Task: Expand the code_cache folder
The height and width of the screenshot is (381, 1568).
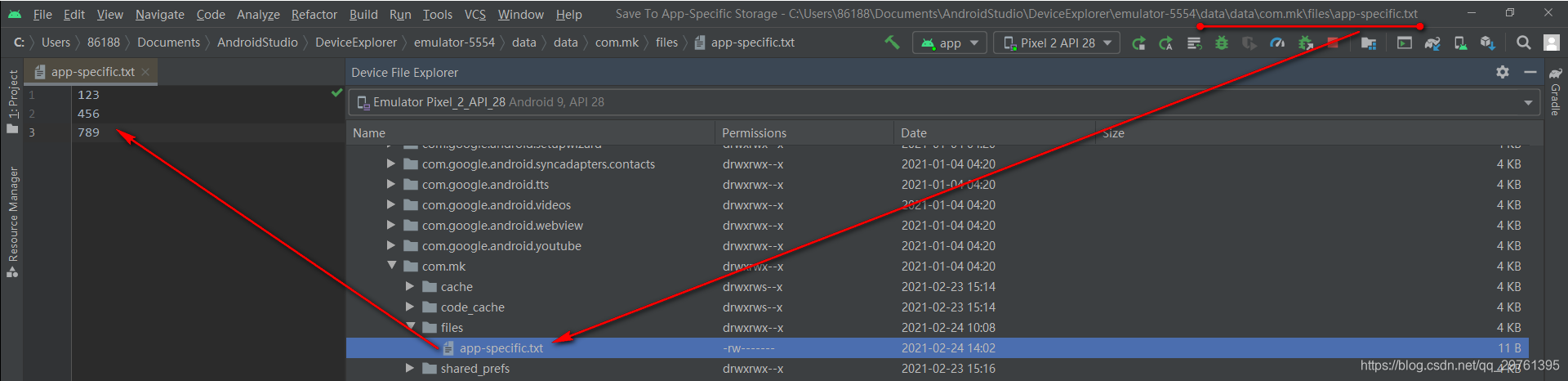Action: tap(410, 307)
